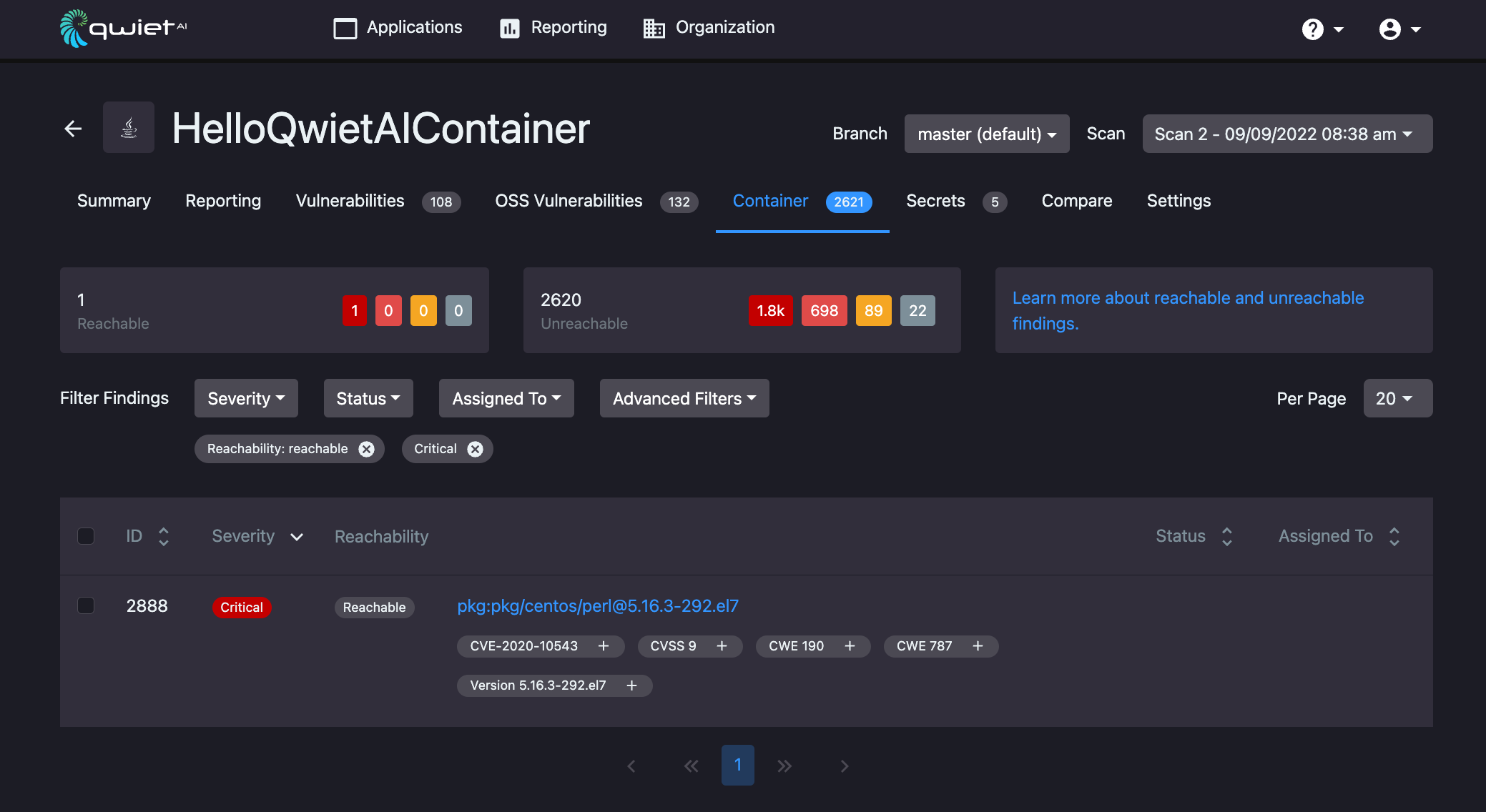
Task: Add CWE 787 filter via plus icon
Action: [x=978, y=646]
